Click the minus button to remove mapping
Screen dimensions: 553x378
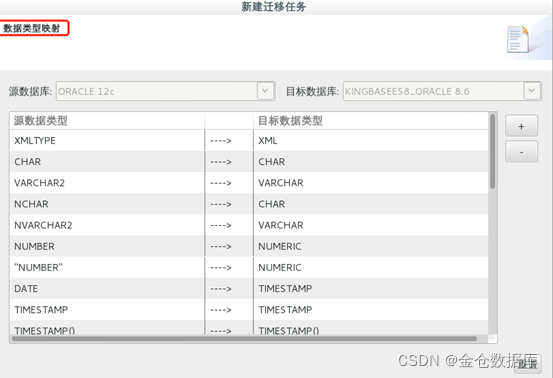pyautogui.click(x=521, y=152)
